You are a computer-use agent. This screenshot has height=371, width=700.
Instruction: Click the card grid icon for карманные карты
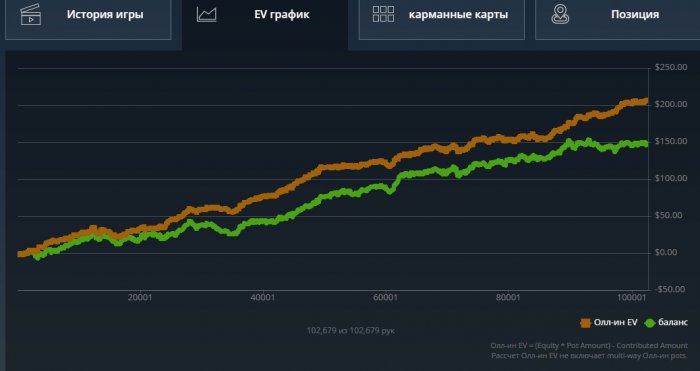[383, 14]
